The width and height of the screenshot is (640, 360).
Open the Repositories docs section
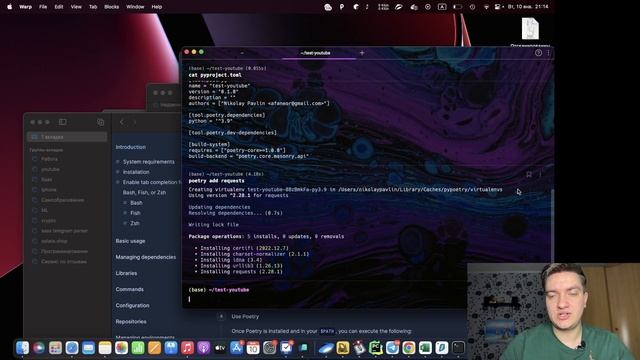coord(131,322)
